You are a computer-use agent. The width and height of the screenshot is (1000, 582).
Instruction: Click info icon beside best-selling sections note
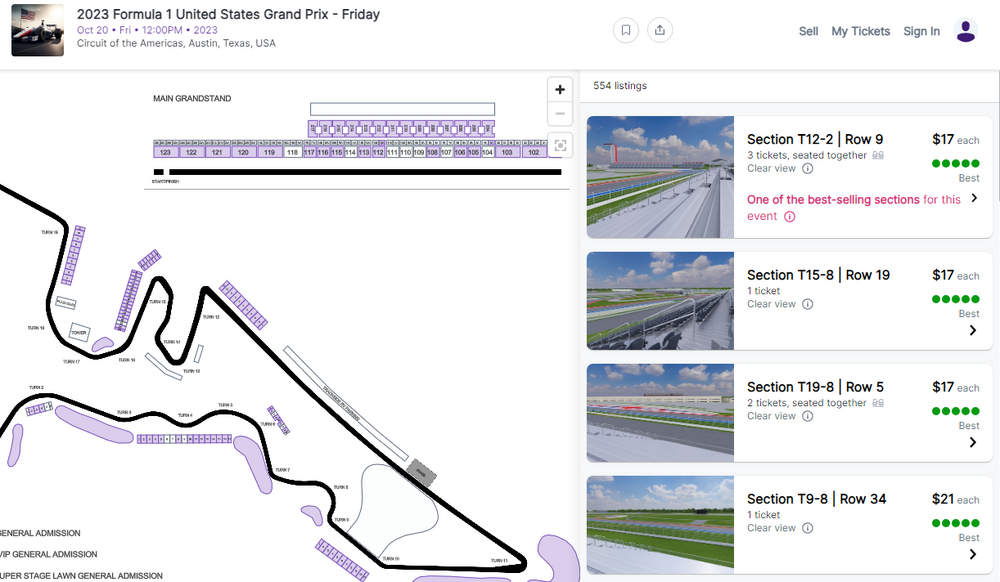(789, 216)
